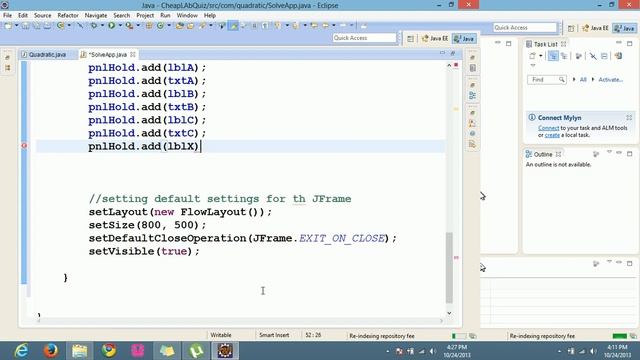Open minimized Declaration view icon
The image size is (640, 360).
coord(472,144)
